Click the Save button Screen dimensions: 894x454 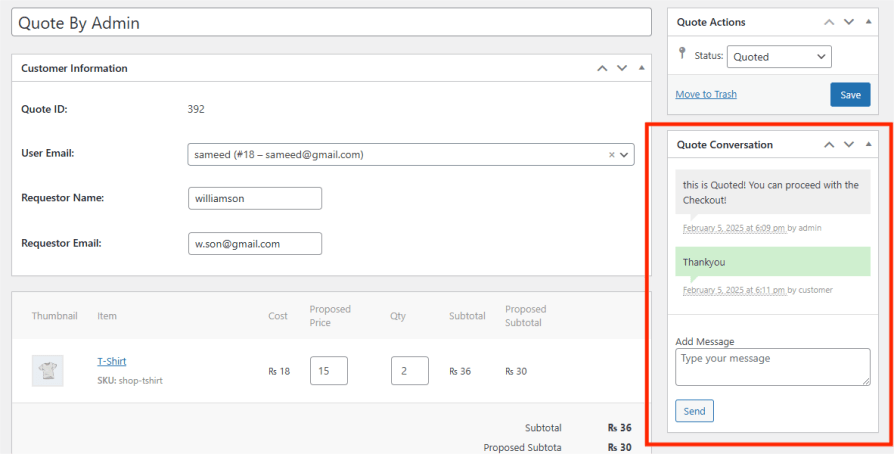(x=849, y=95)
